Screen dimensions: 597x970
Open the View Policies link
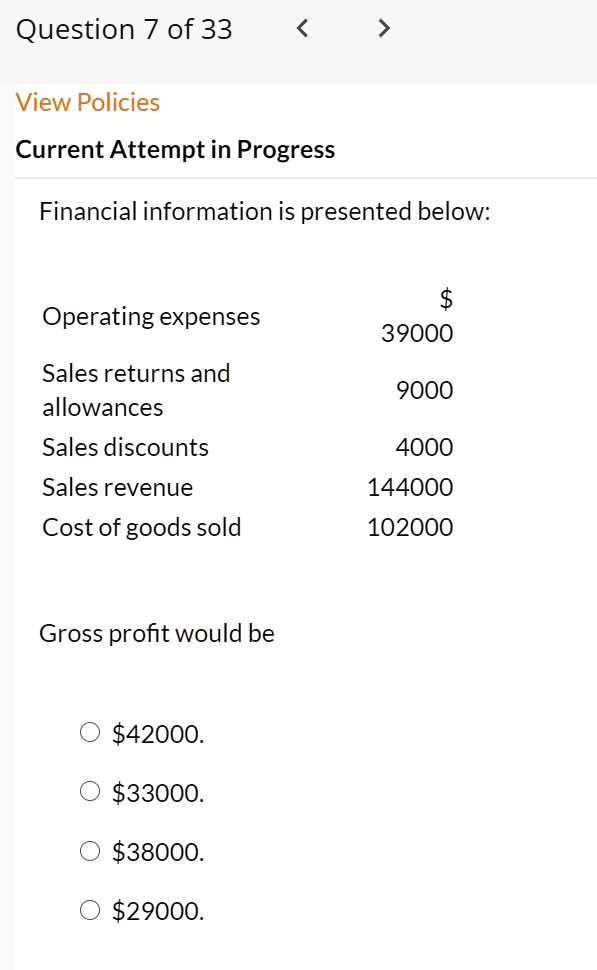coord(88,102)
